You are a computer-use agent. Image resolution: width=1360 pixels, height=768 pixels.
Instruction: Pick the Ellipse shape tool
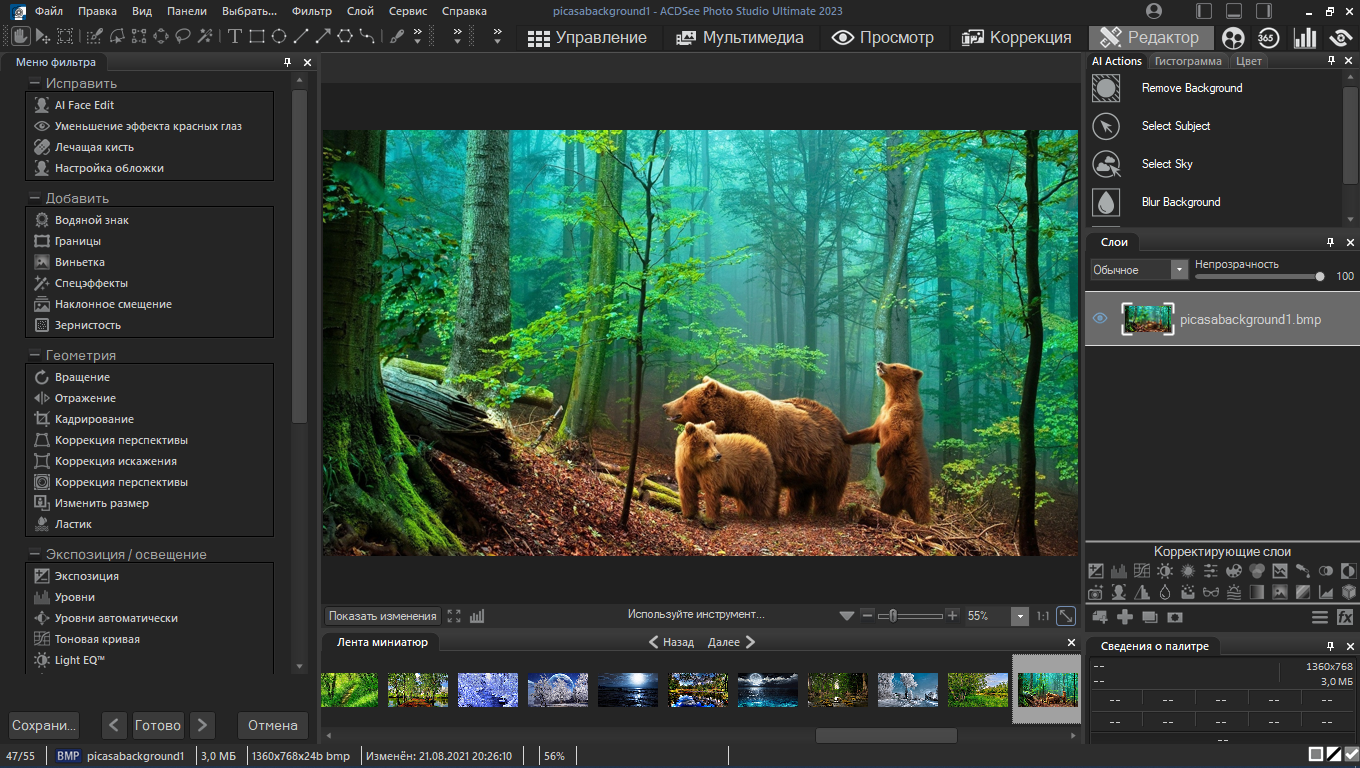coord(278,36)
